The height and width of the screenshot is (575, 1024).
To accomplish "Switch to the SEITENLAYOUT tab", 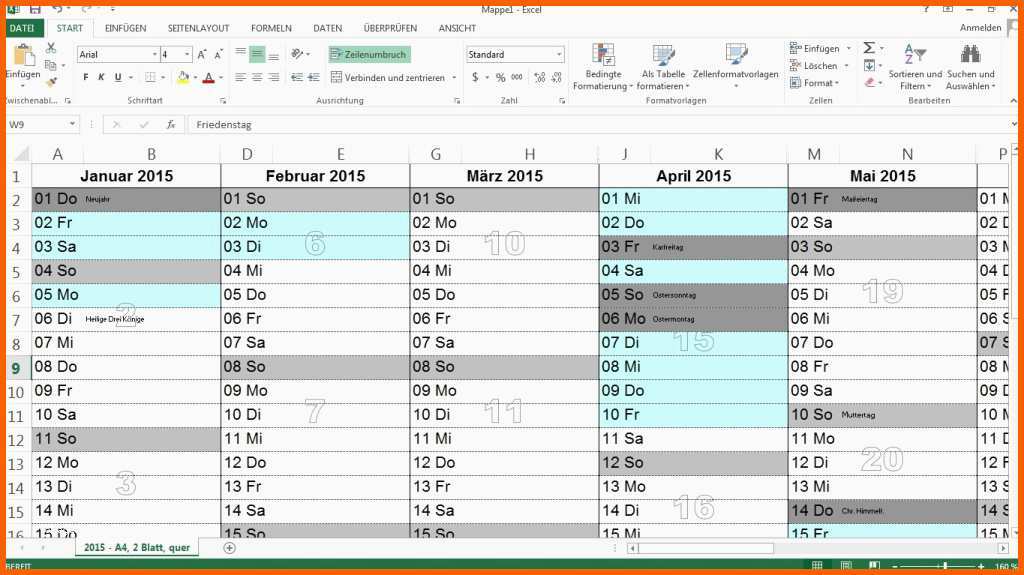I will 199,28.
